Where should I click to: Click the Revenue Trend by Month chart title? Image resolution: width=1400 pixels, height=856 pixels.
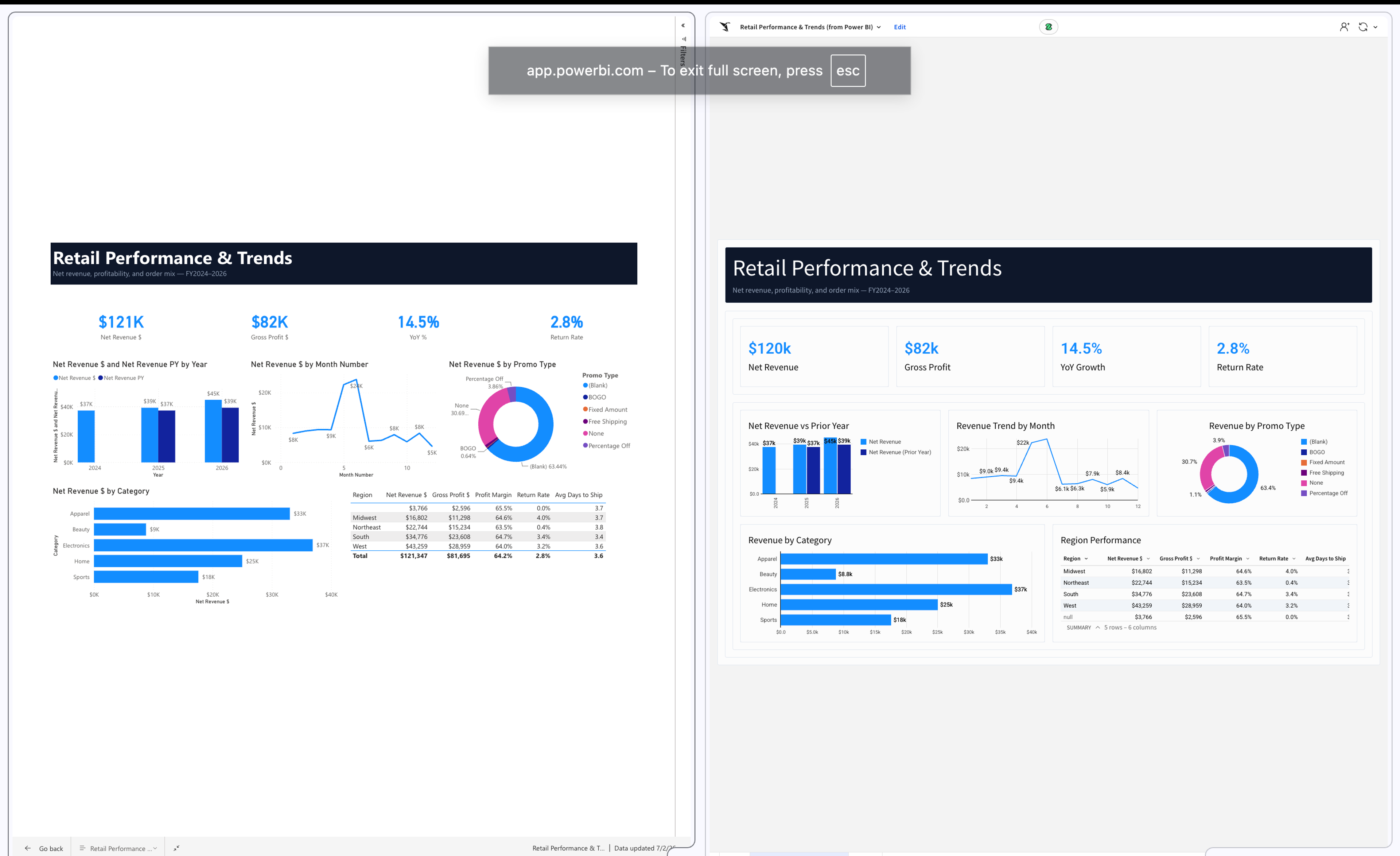1005,426
